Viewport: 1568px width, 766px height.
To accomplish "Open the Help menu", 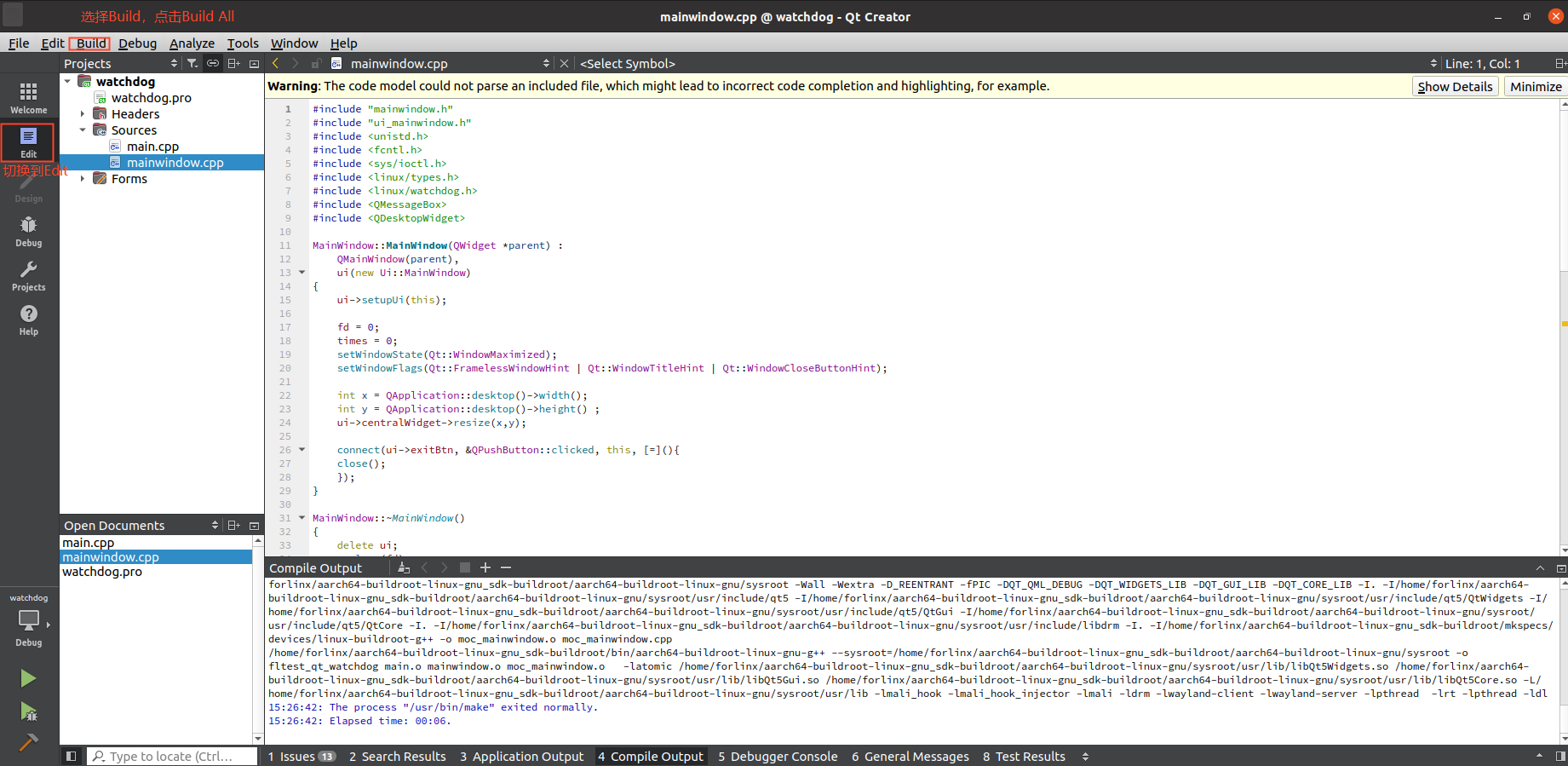I will click(343, 43).
